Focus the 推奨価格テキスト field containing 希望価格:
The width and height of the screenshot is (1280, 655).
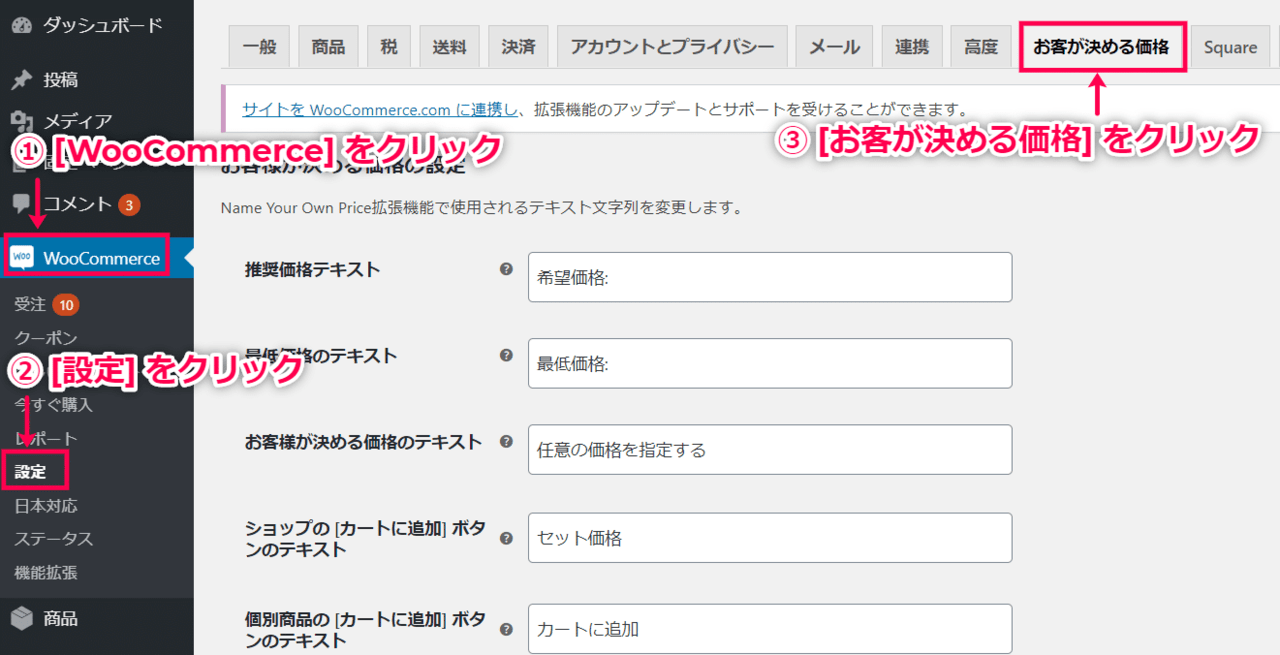click(770, 277)
